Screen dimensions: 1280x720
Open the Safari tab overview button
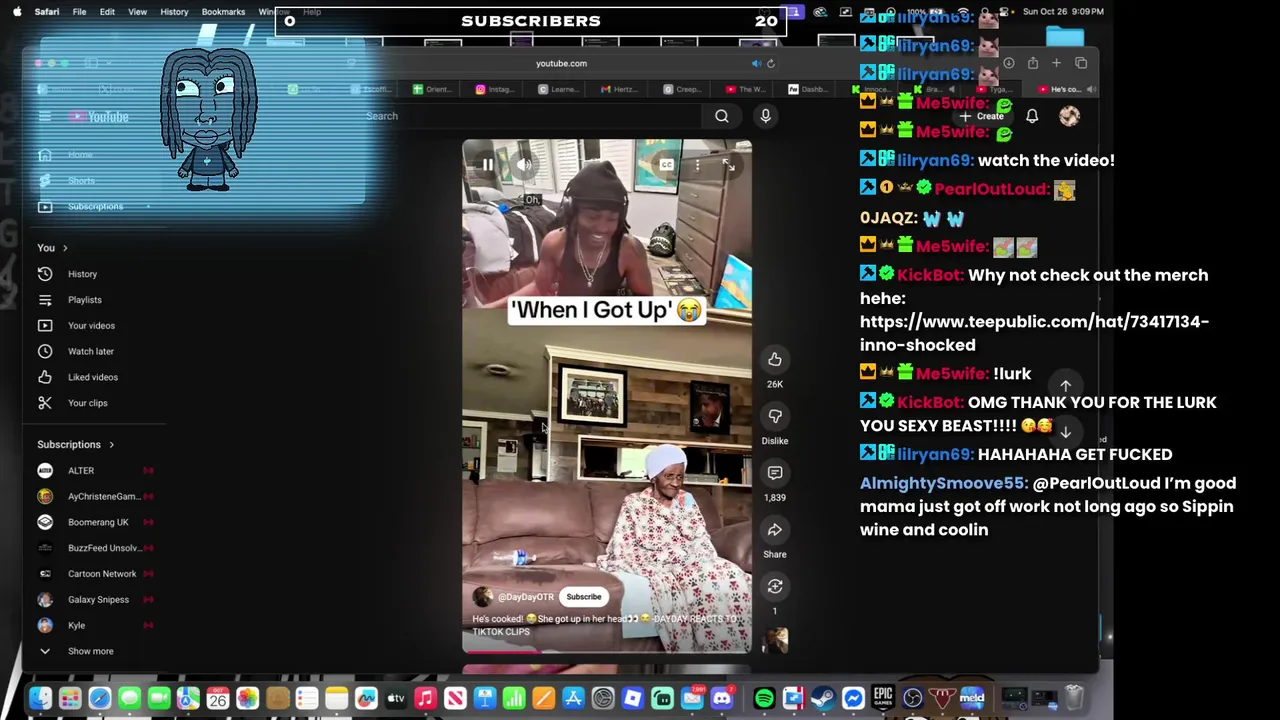(1081, 63)
